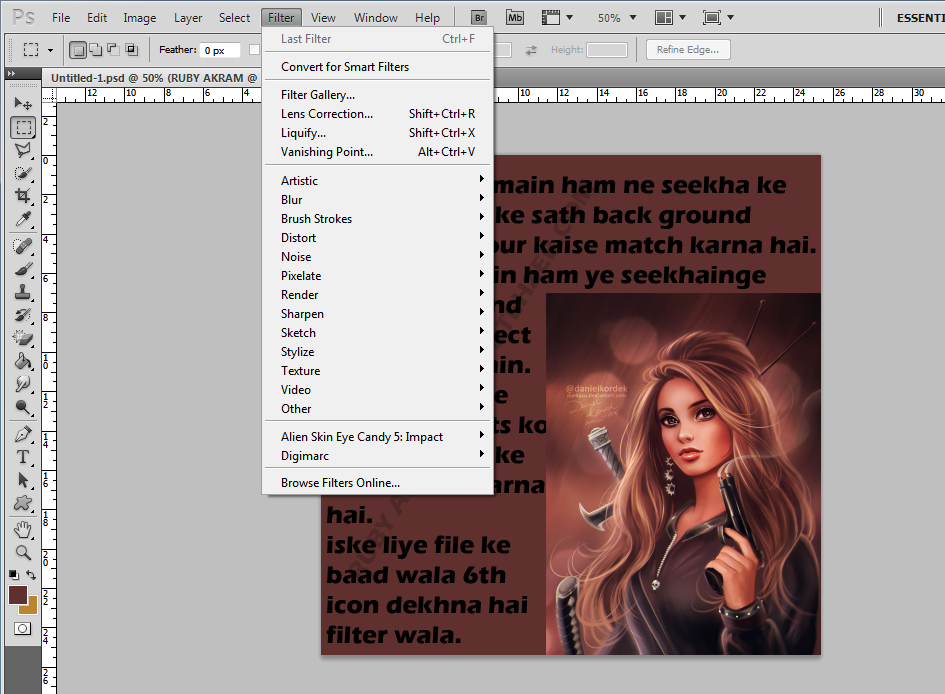Select the Horizontal Type tool

click(23, 457)
